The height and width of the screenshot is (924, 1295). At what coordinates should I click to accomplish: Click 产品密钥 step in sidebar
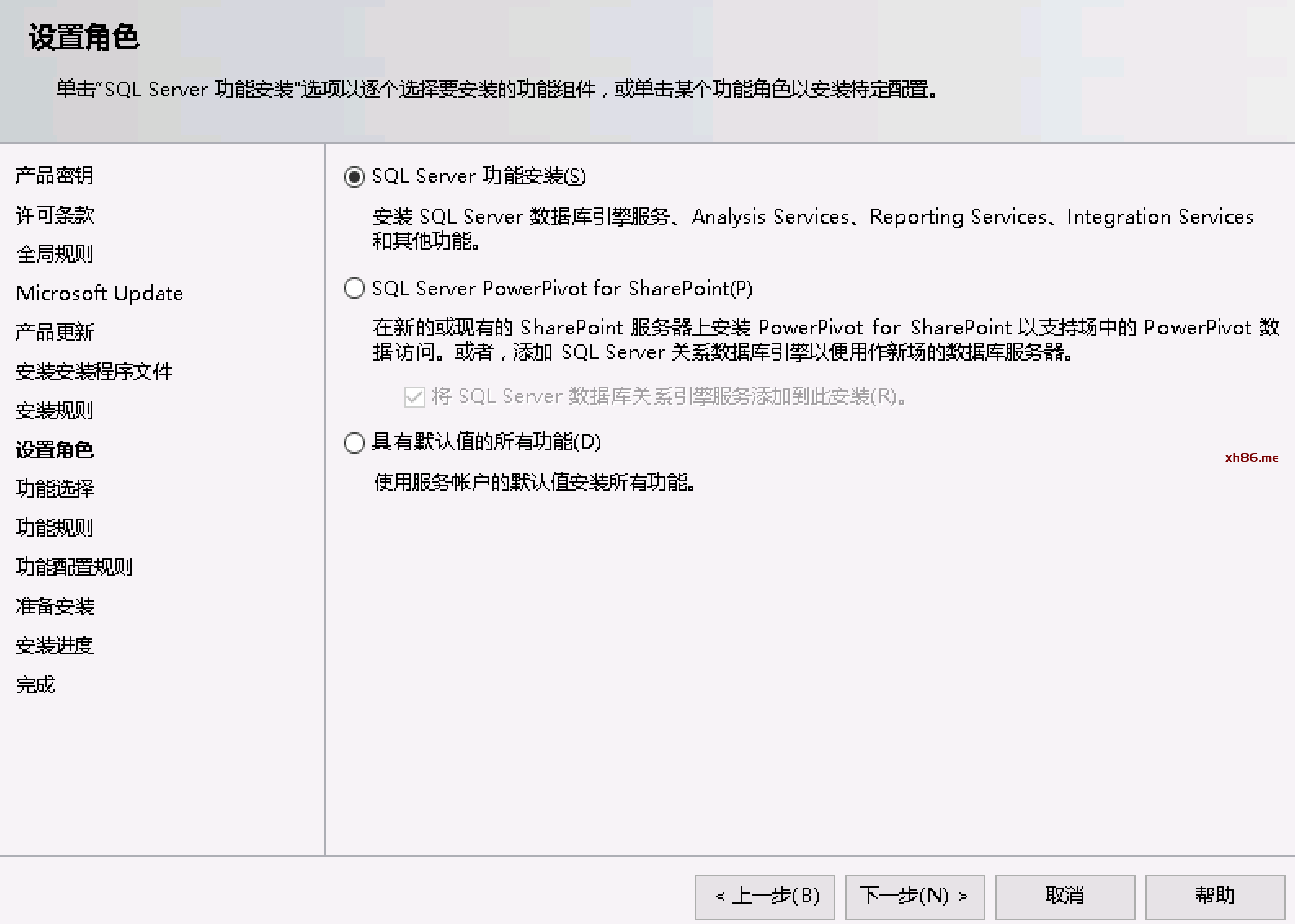[54, 176]
